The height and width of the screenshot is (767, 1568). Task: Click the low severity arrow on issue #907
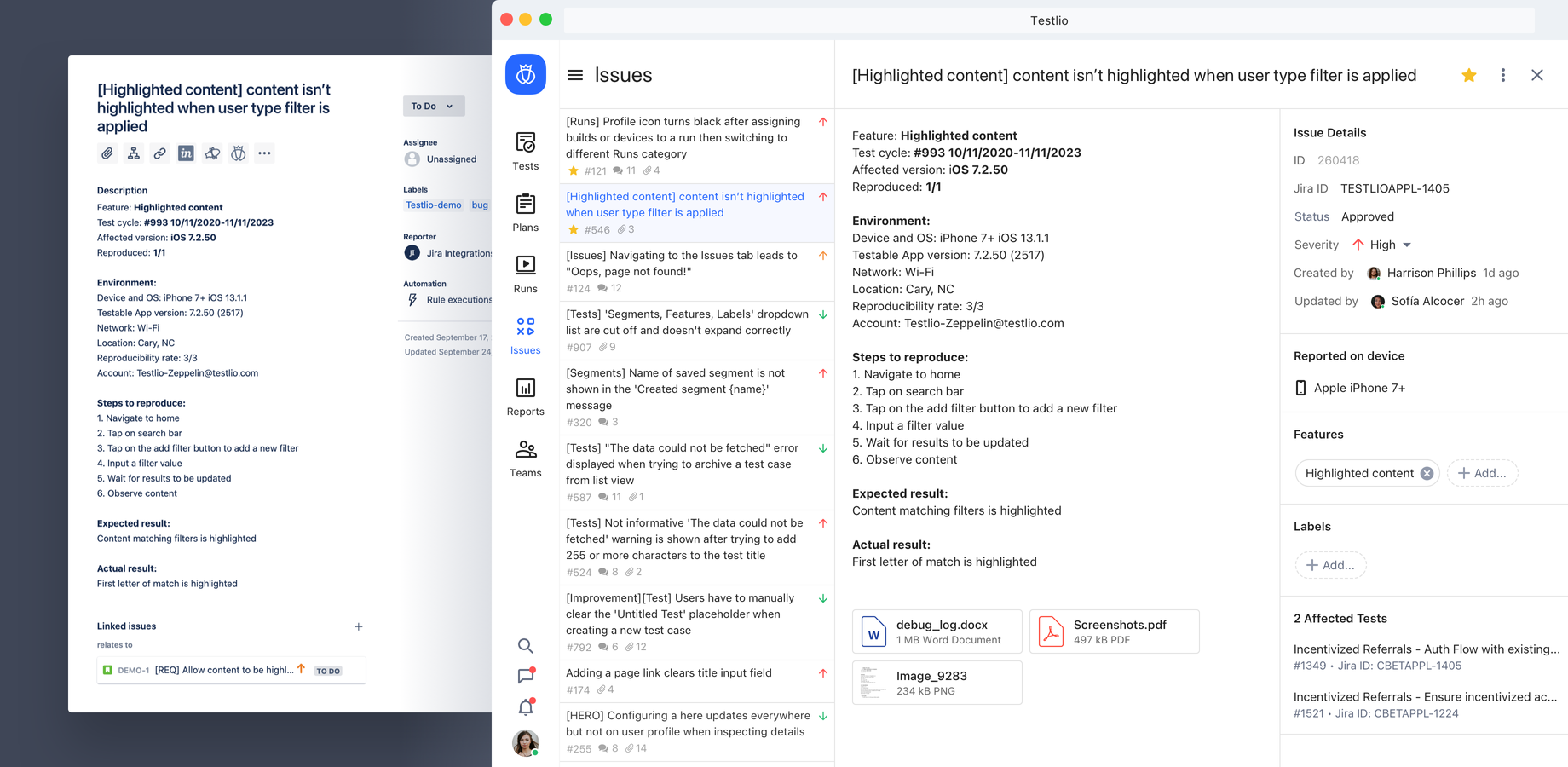click(x=823, y=314)
